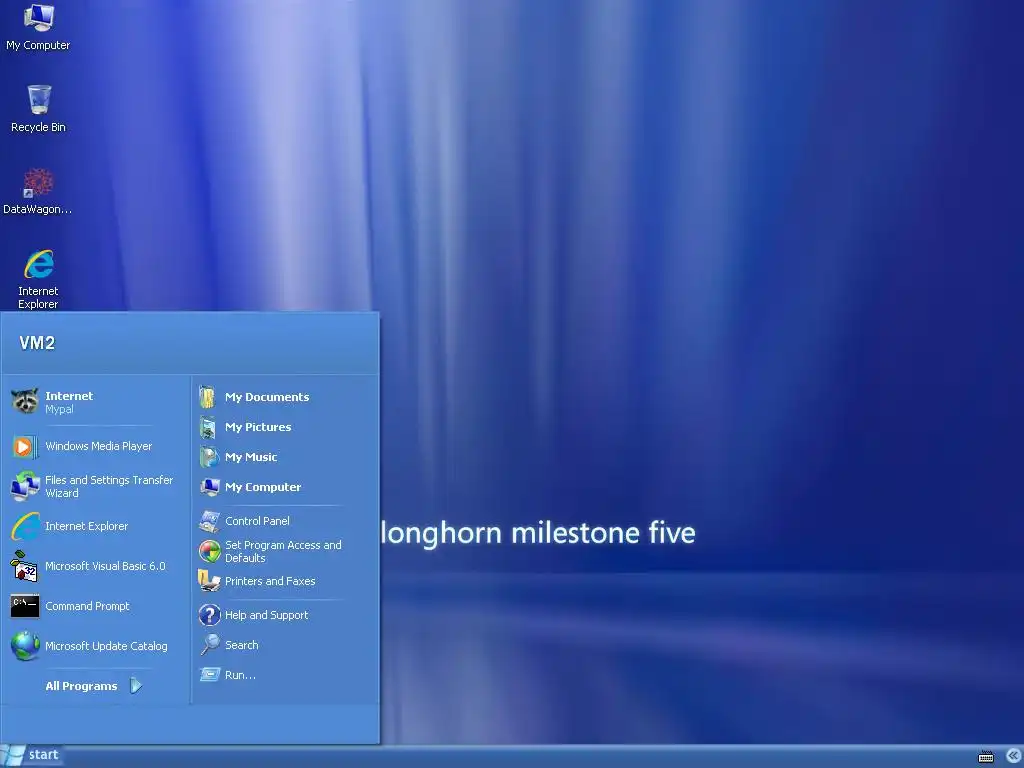Click the My Music icon
Viewport: 1024px width, 768px height.
(x=209, y=457)
